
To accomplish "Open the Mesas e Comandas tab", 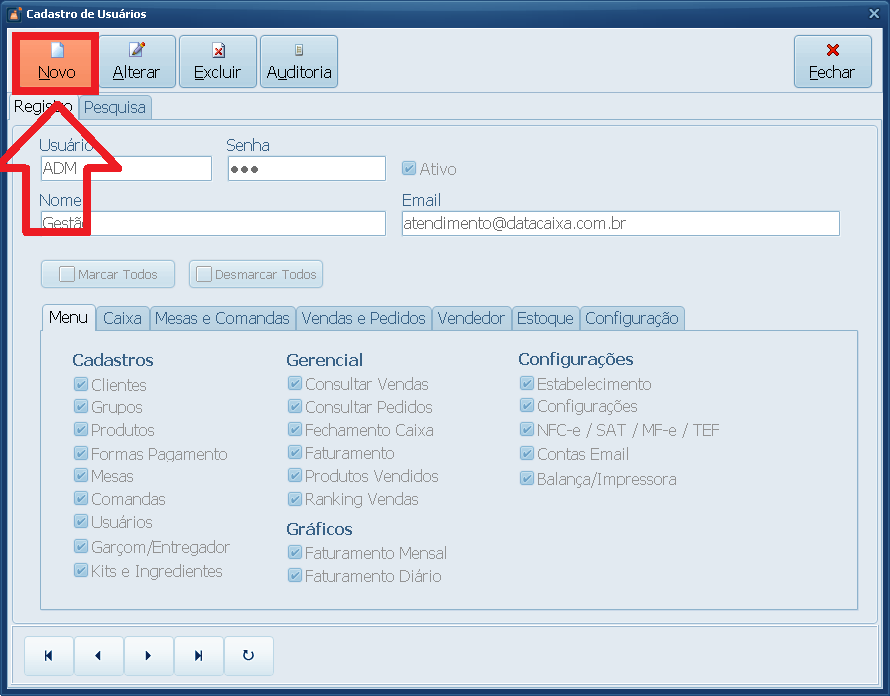I will coord(222,318).
